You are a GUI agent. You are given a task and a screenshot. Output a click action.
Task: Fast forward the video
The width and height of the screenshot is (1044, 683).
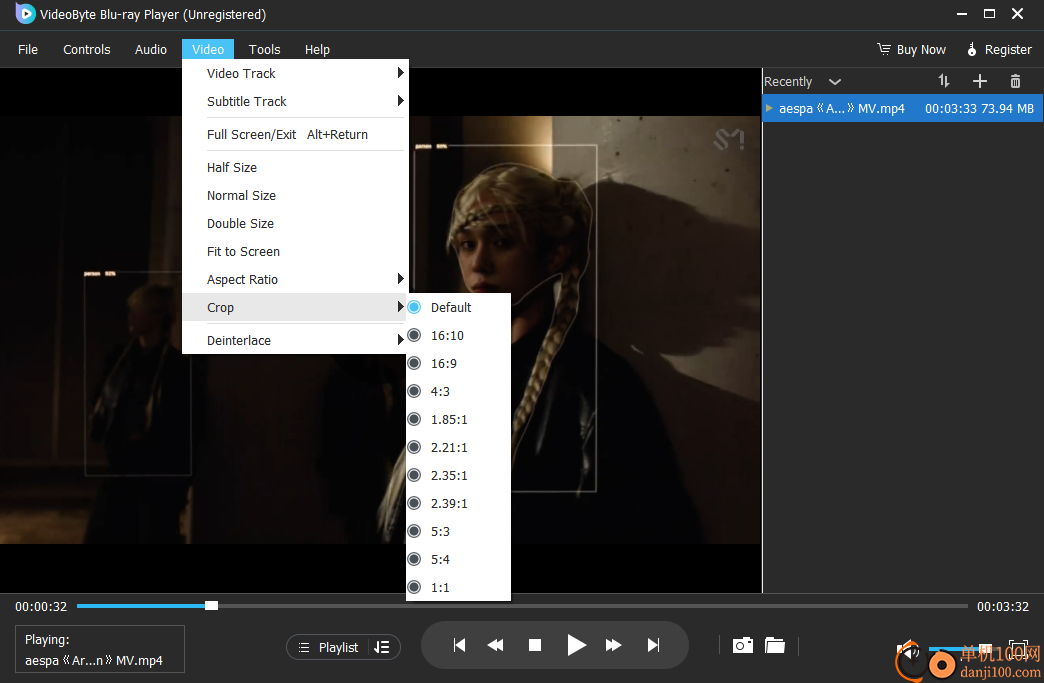pos(613,645)
